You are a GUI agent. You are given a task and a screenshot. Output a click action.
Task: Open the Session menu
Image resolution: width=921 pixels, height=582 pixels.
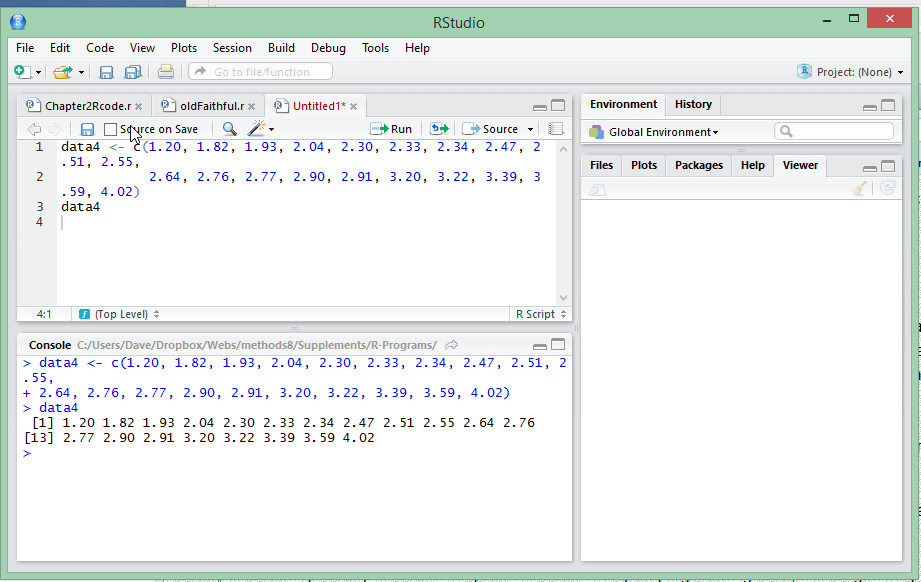coord(232,48)
